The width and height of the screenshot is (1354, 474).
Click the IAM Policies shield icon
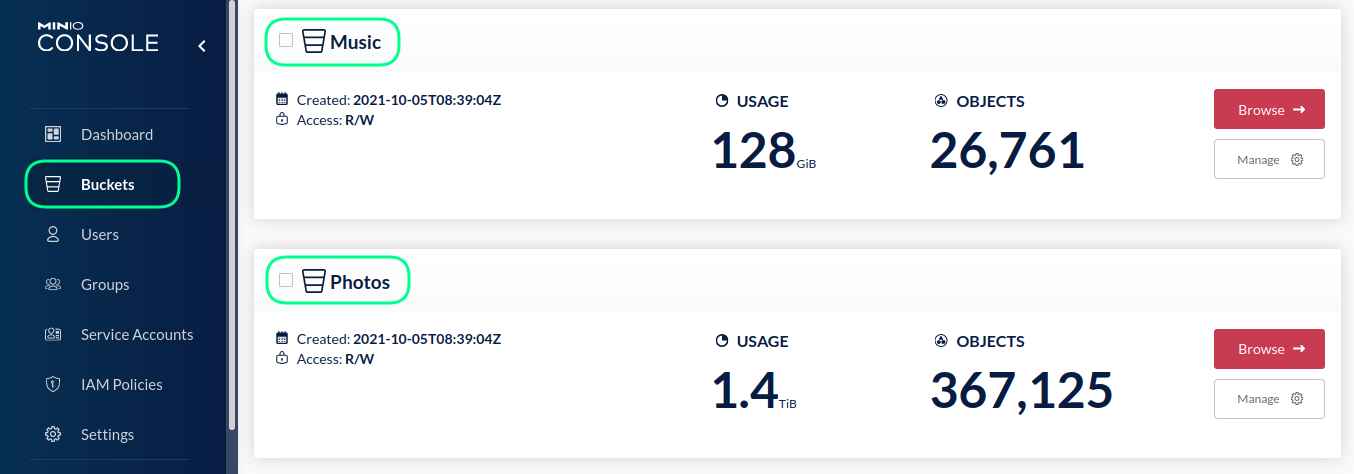coord(54,384)
